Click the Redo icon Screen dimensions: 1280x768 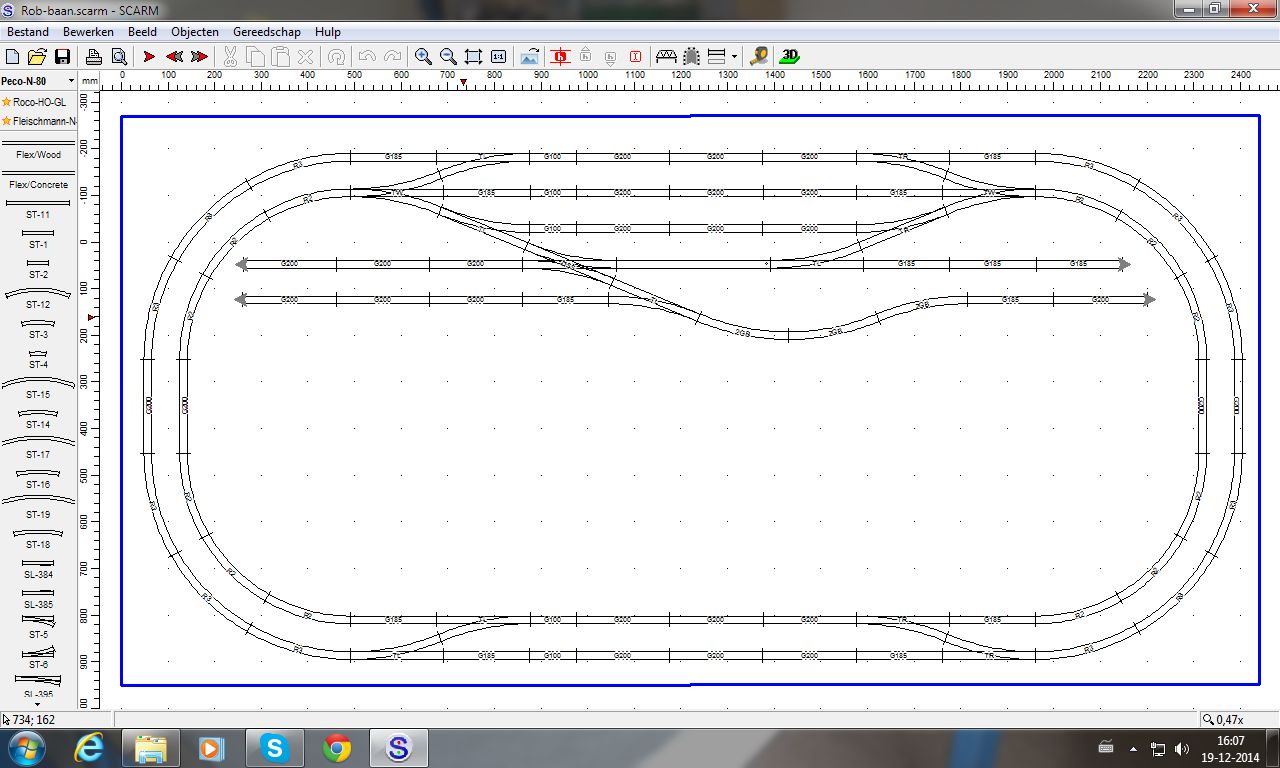(393, 57)
